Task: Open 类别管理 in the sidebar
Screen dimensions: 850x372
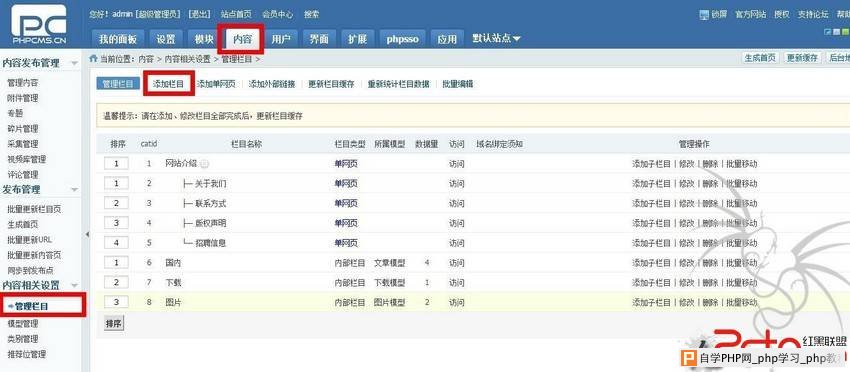Action: pyautogui.click(x=23, y=339)
